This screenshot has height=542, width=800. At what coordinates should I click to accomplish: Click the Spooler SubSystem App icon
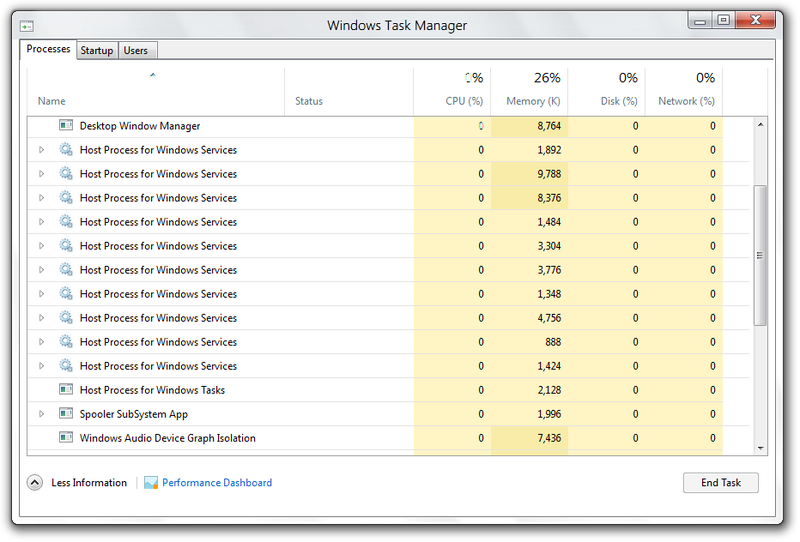[66, 413]
